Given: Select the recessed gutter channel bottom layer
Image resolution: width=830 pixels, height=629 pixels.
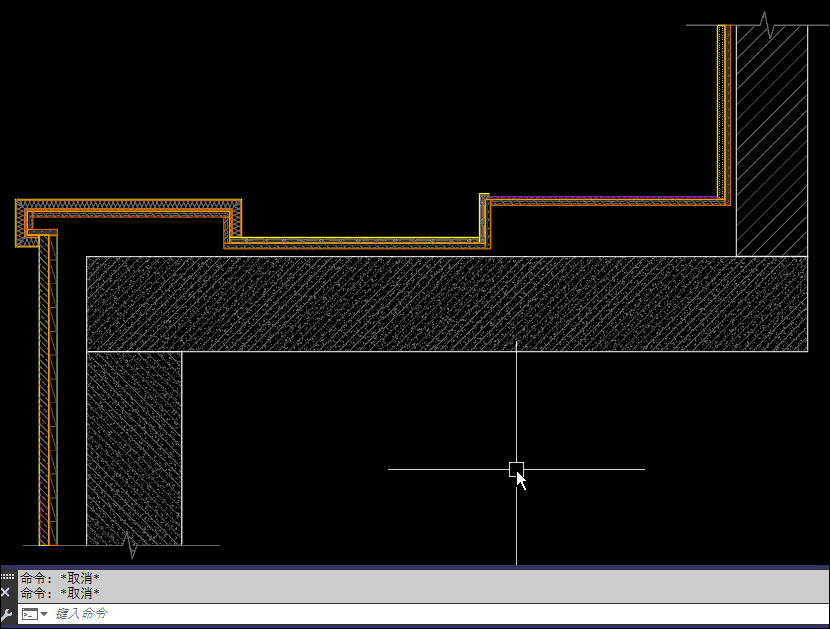Looking at the screenshot, I should click(352, 242).
